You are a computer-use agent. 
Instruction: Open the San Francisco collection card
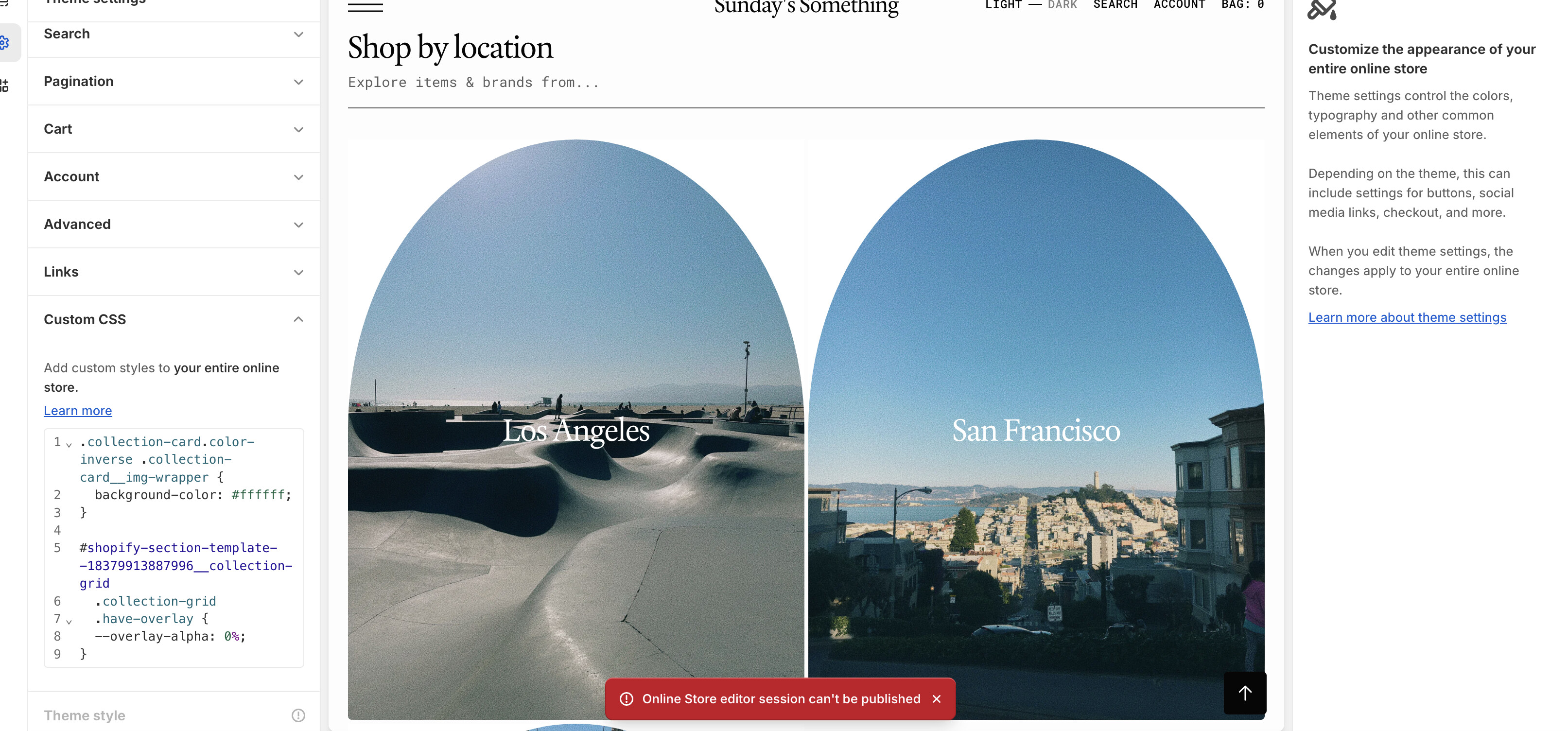point(1036,430)
